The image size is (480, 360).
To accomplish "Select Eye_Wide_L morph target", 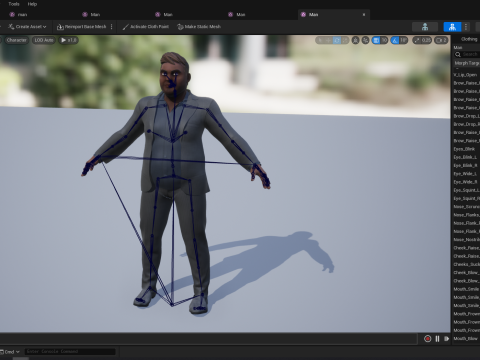I will (x=466, y=174).
